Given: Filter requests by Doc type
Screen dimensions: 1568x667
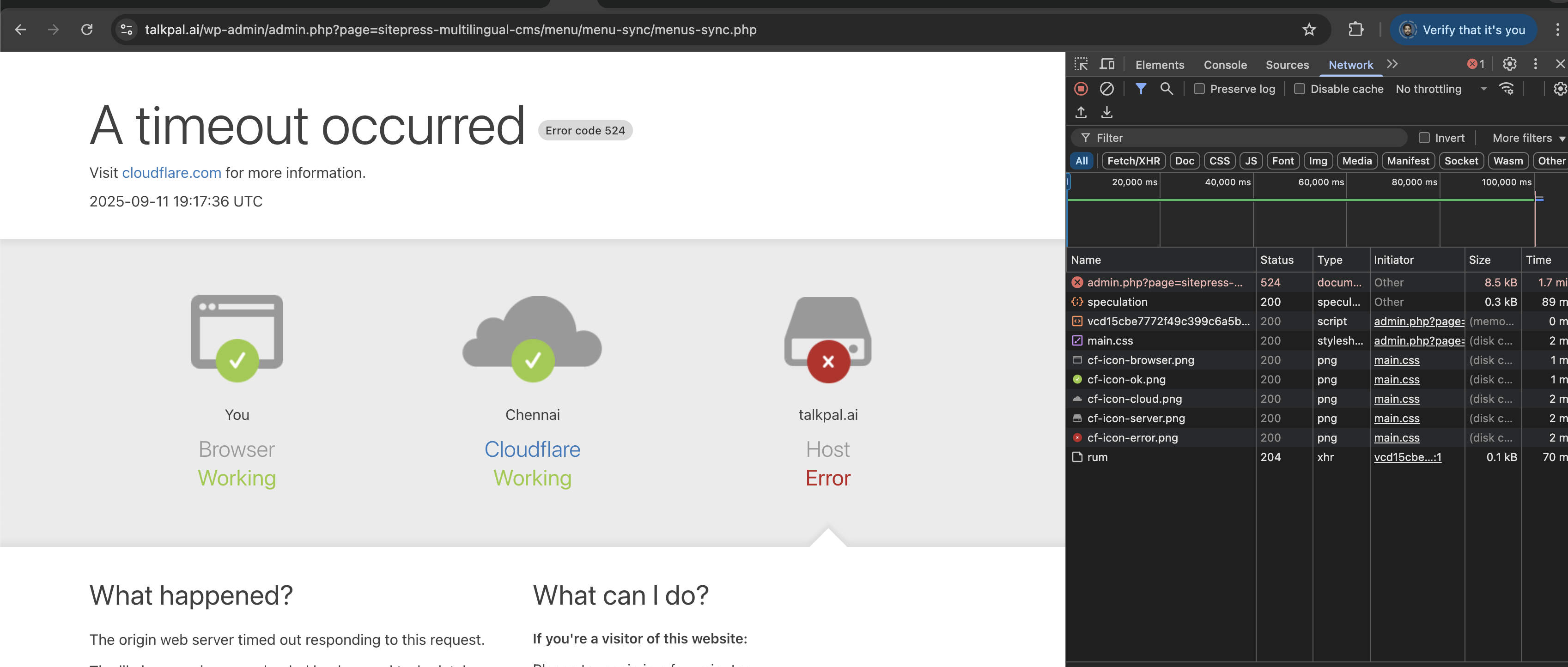Looking at the screenshot, I should [1185, 161].
